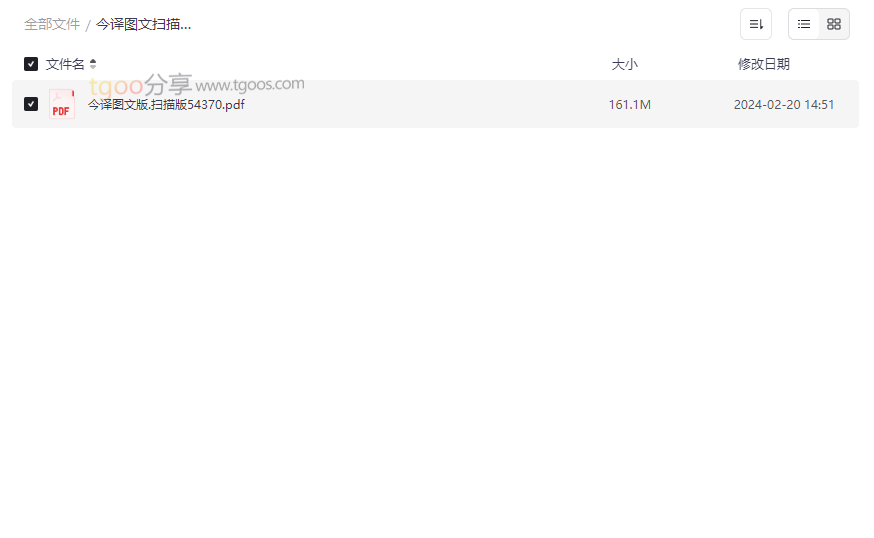The height and width of the screenshot is (538, 874).
Task: Click the 161.1M size cell
Action: (x=629, y=105)
